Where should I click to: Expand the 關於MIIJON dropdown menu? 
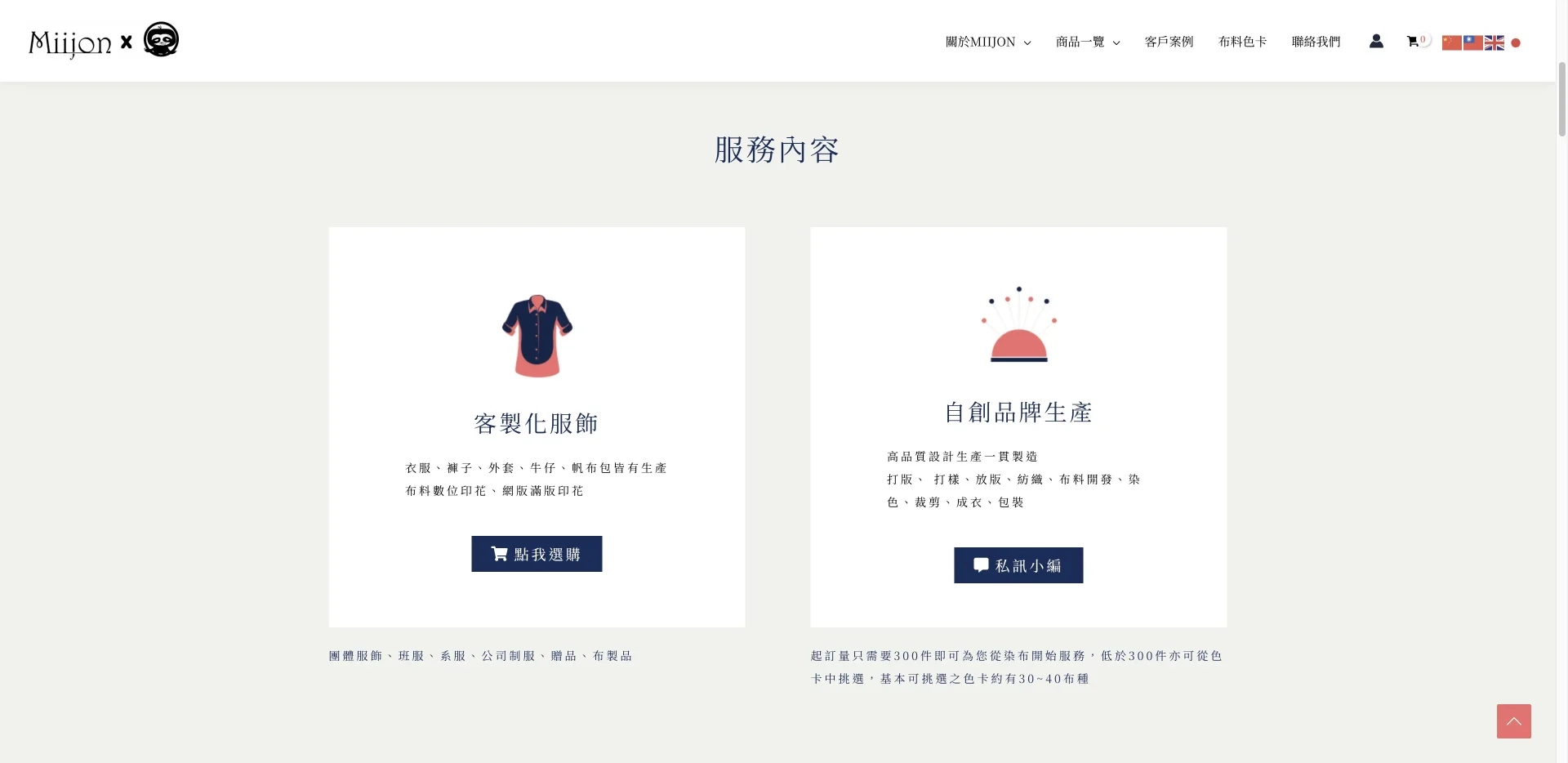pyautogui.click(x=988, y=42)
